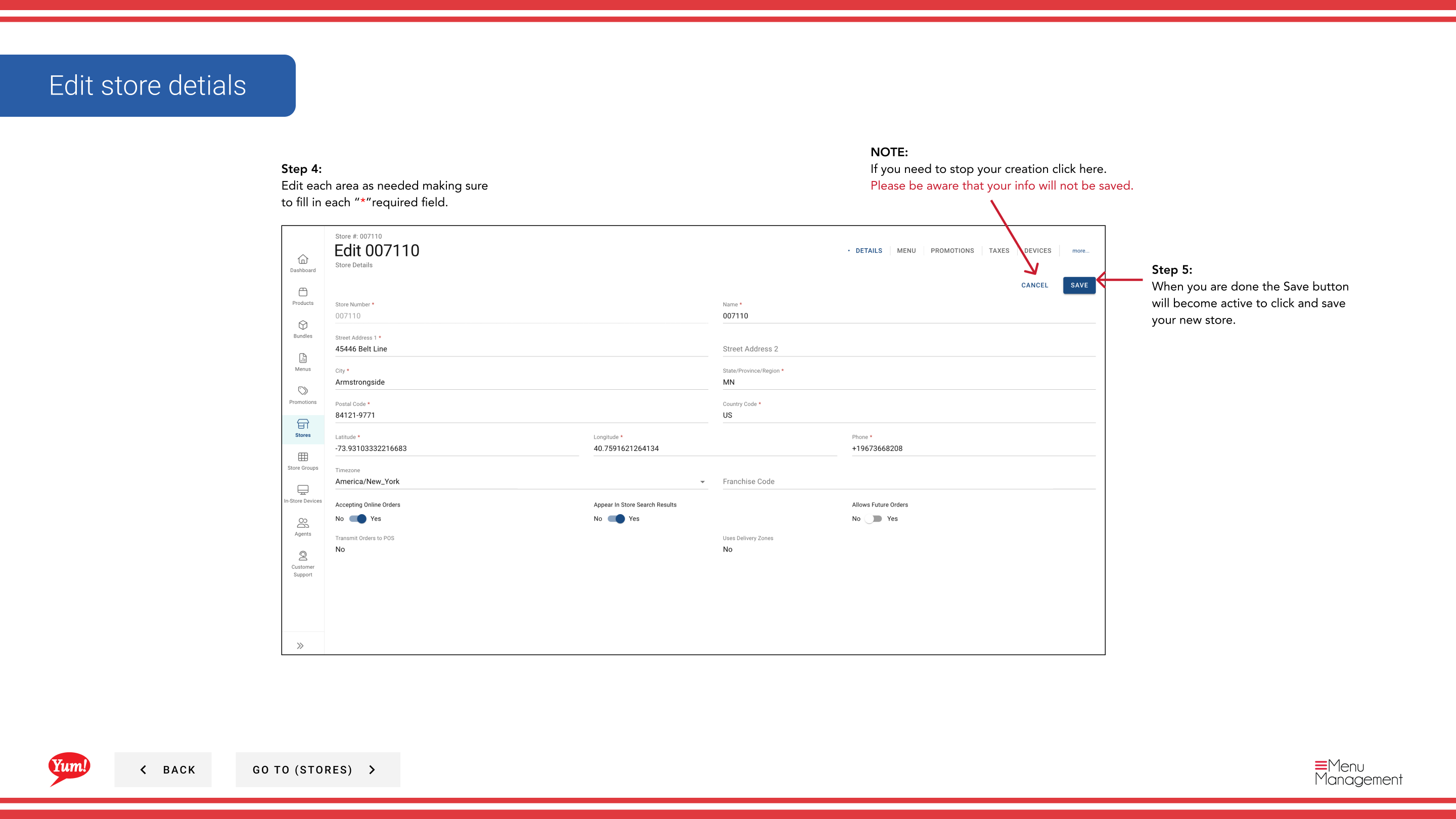This screenshot has height=819, width=1456.
Task: Click the empty Street Address 2 field
Action: tap(909, 349)
